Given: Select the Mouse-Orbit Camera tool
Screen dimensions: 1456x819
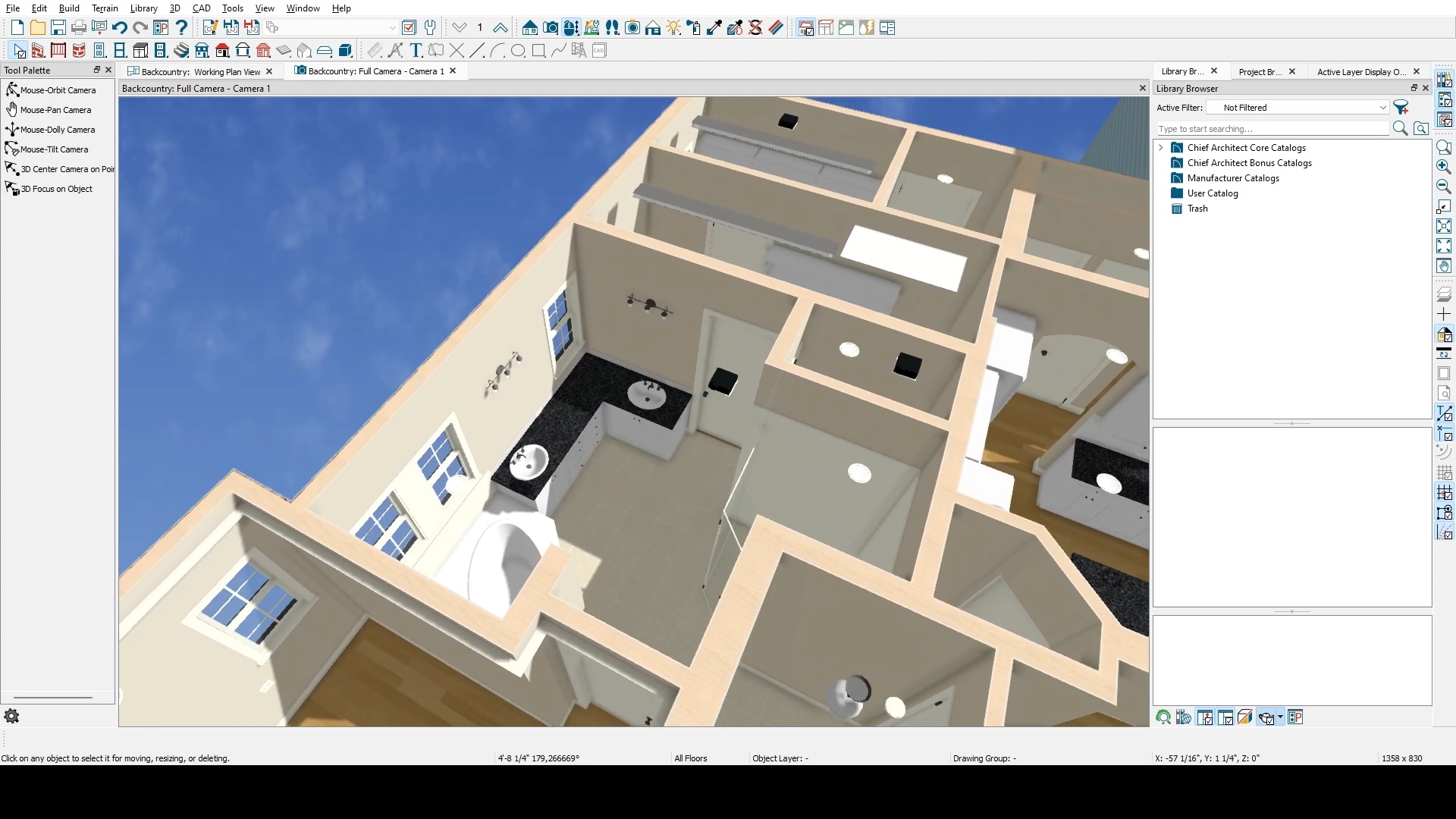Looking at the screenshot, I should (58, 90).
